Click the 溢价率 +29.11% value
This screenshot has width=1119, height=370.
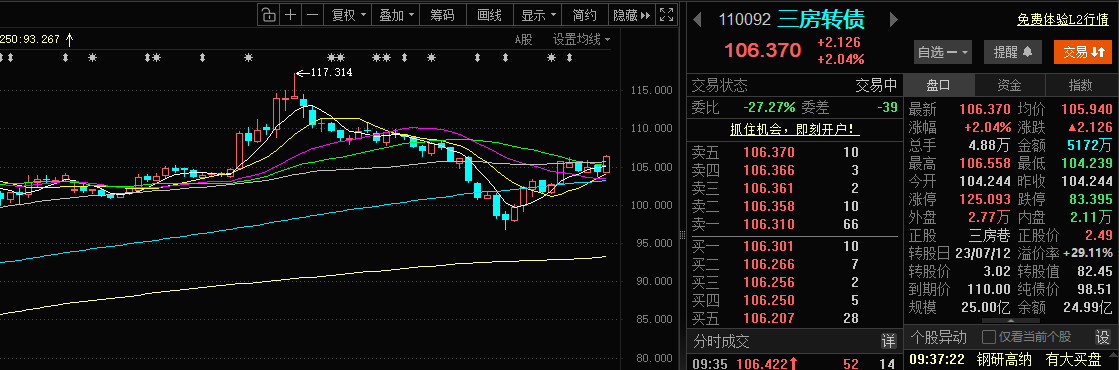[x=1088, y=253]
